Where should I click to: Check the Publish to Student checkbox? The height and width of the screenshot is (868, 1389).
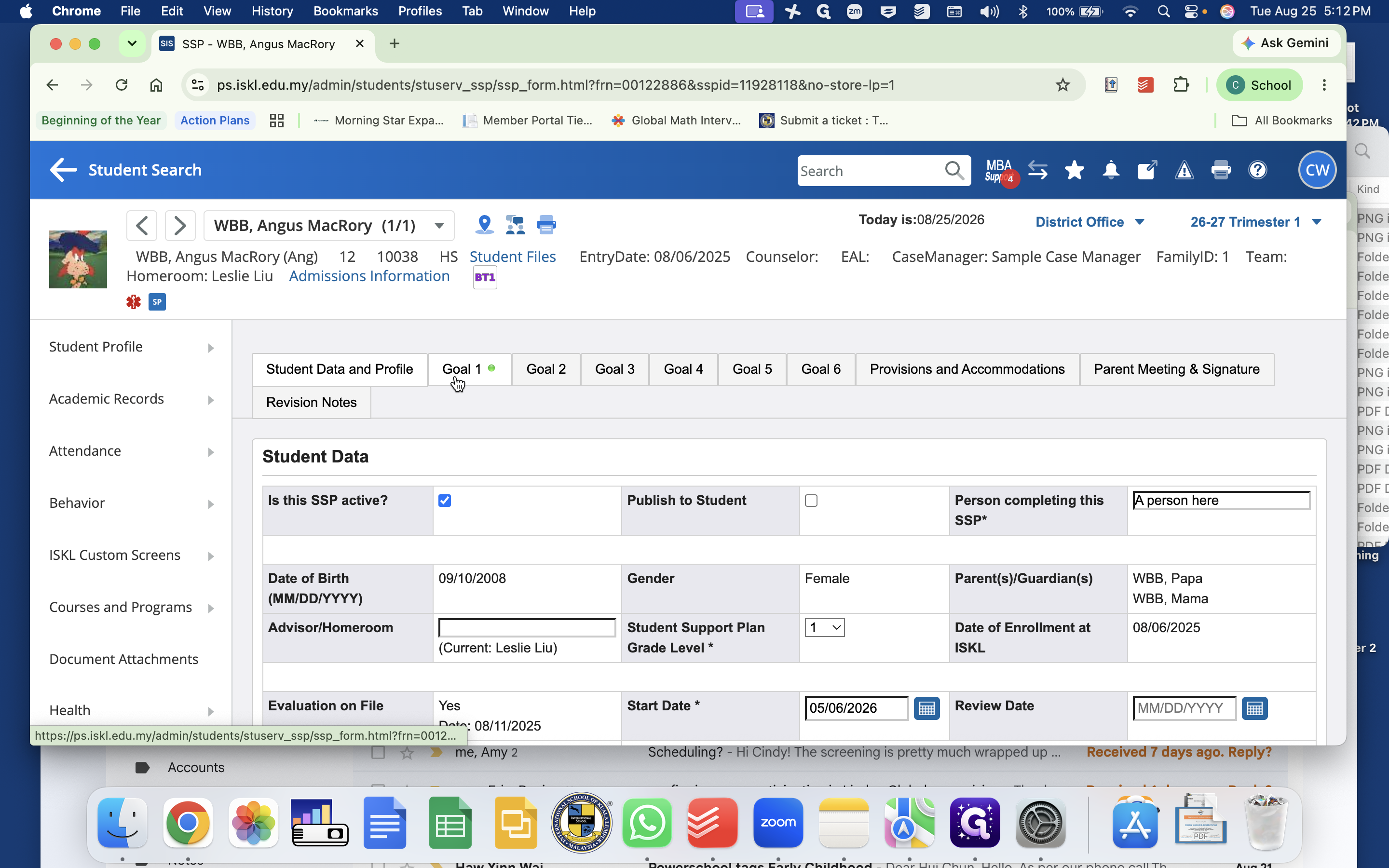point(811,501)
